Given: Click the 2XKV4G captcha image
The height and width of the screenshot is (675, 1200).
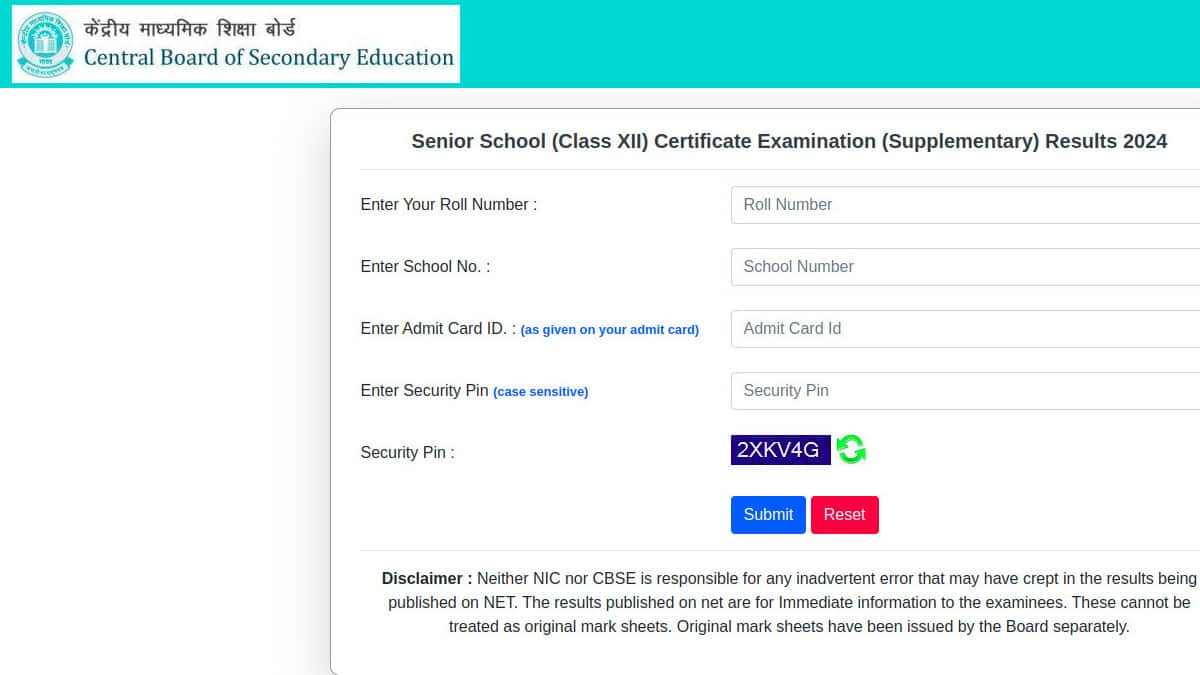Looking at the screenshot, I should tap(780, 450).
